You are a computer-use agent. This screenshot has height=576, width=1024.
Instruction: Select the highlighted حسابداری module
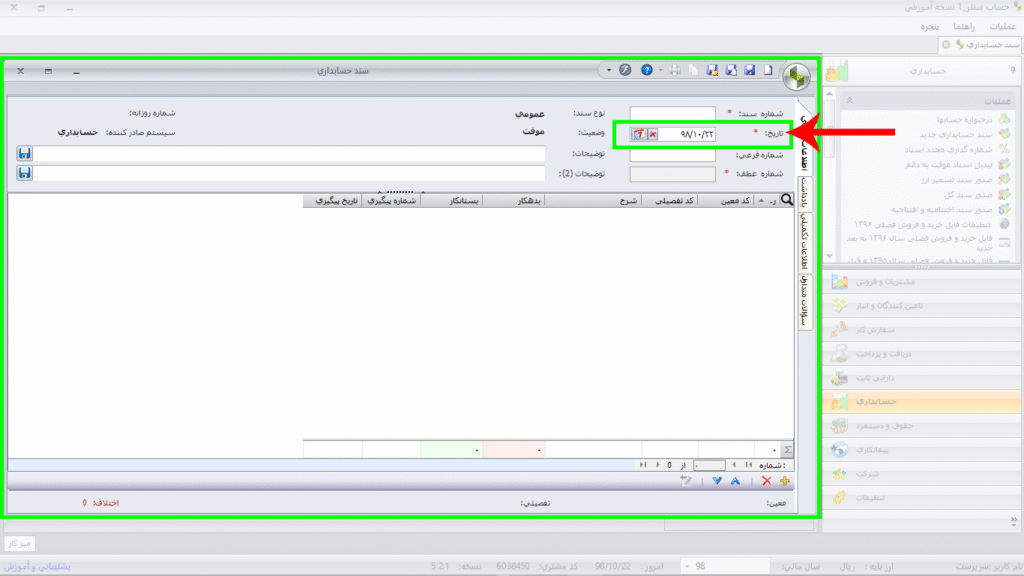921,402
